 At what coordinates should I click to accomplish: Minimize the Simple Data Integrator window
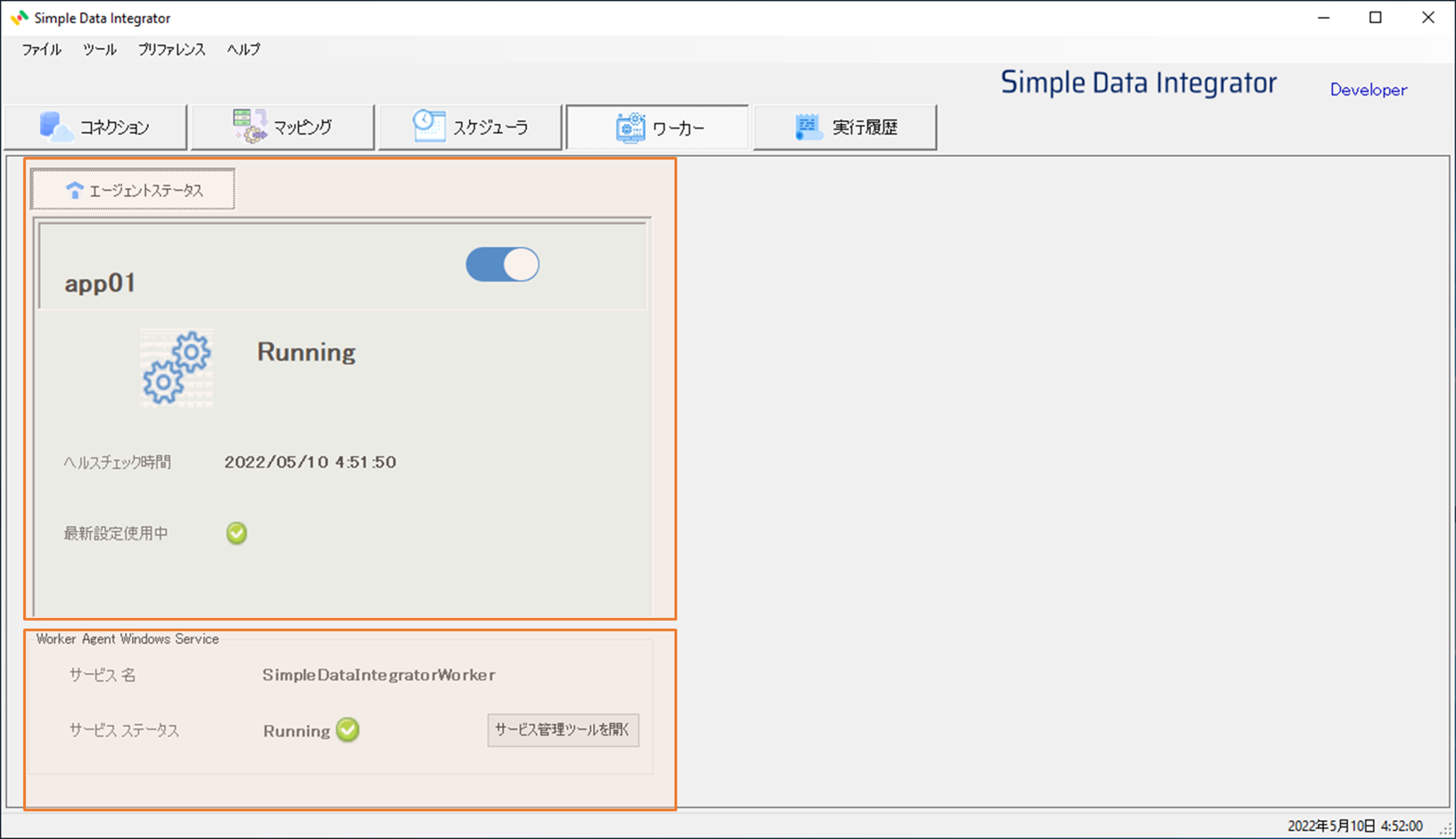click(1324, 18)
